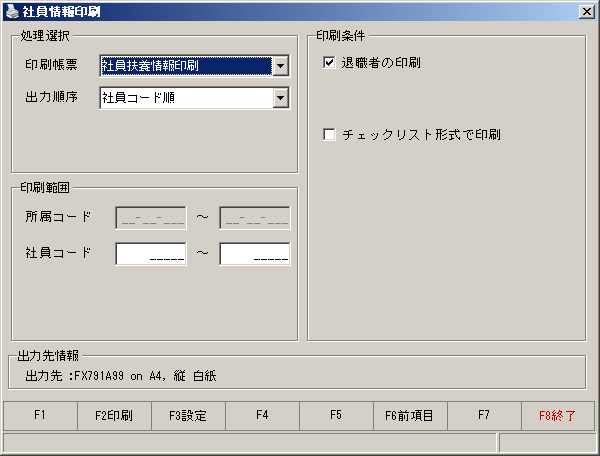Go to previous item with F6前項目
The height and width of the screenshot is (456, 600).
pos(410,415)
